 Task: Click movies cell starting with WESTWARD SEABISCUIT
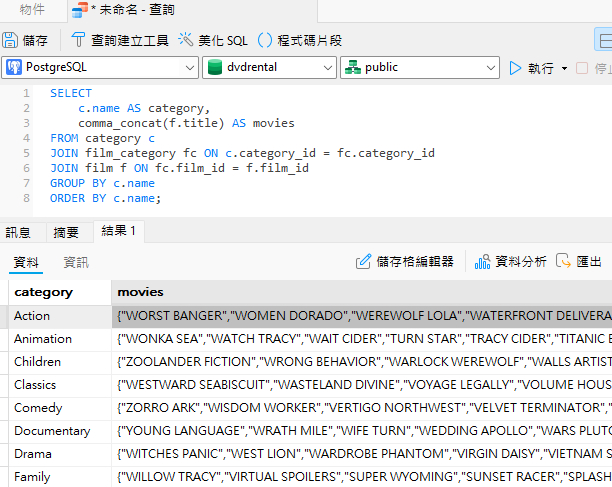tap(361, 385)
